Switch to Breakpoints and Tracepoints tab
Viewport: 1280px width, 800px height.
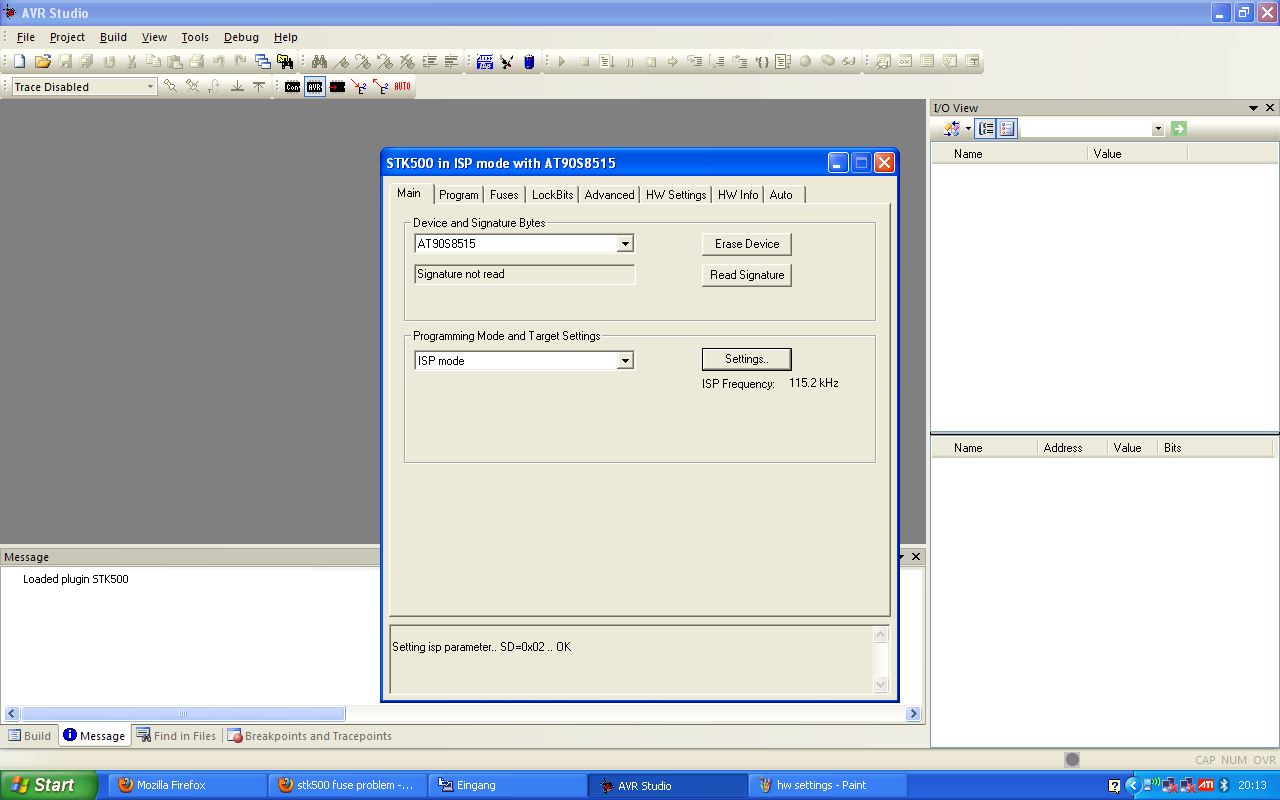tap(309, 736)
